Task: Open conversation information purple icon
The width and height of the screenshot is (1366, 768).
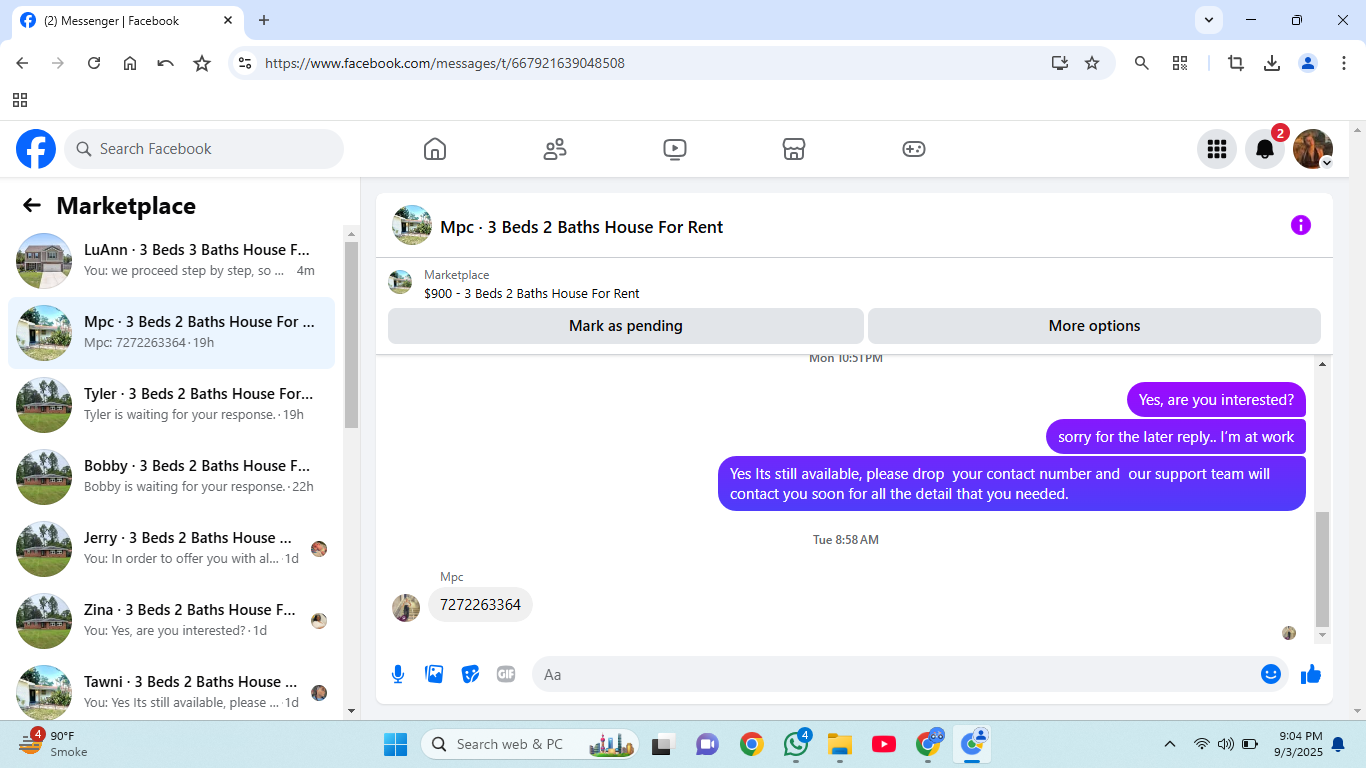Action: (x=1300, y=225)
